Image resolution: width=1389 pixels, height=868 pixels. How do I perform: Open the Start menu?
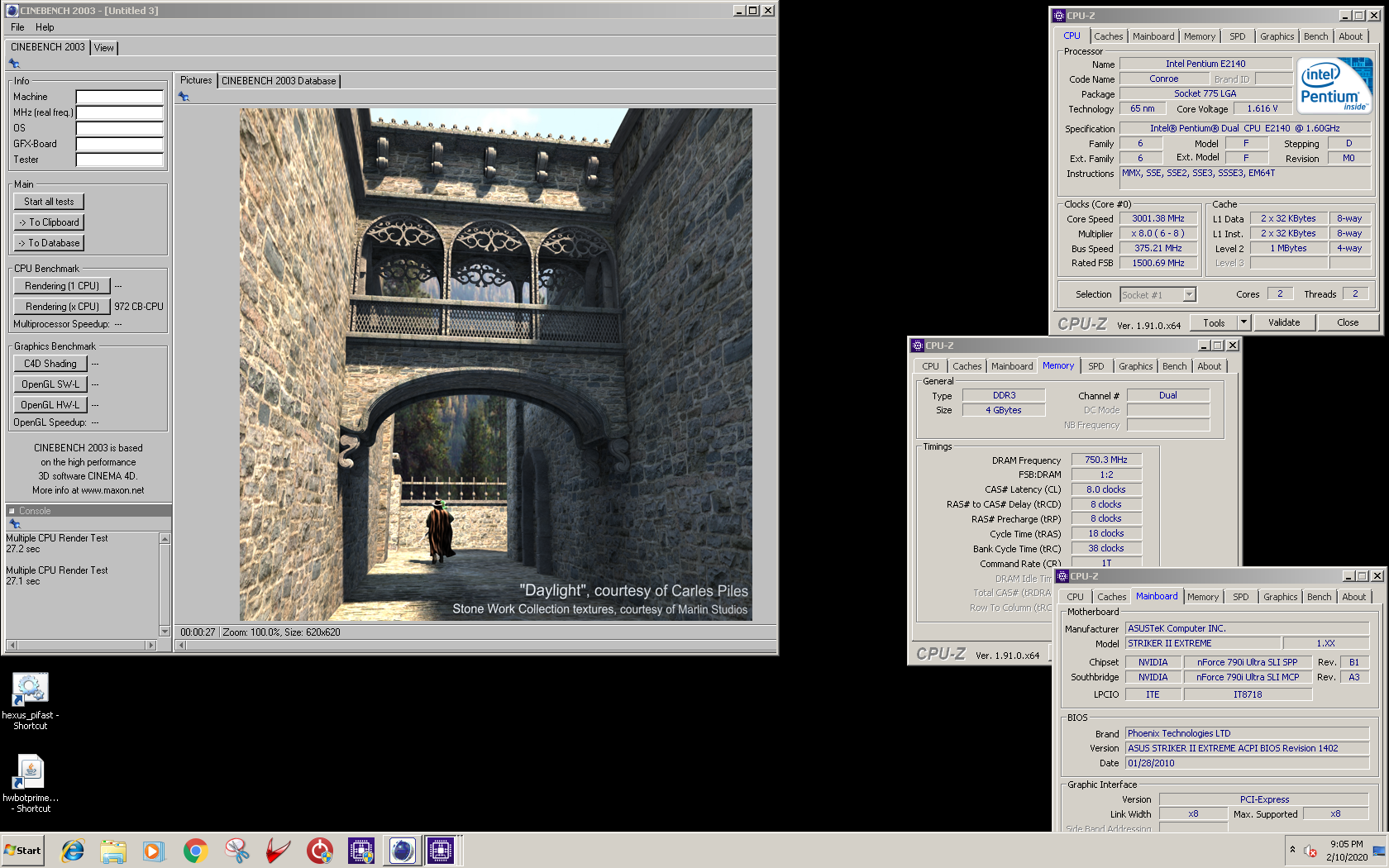pos(23,851)
